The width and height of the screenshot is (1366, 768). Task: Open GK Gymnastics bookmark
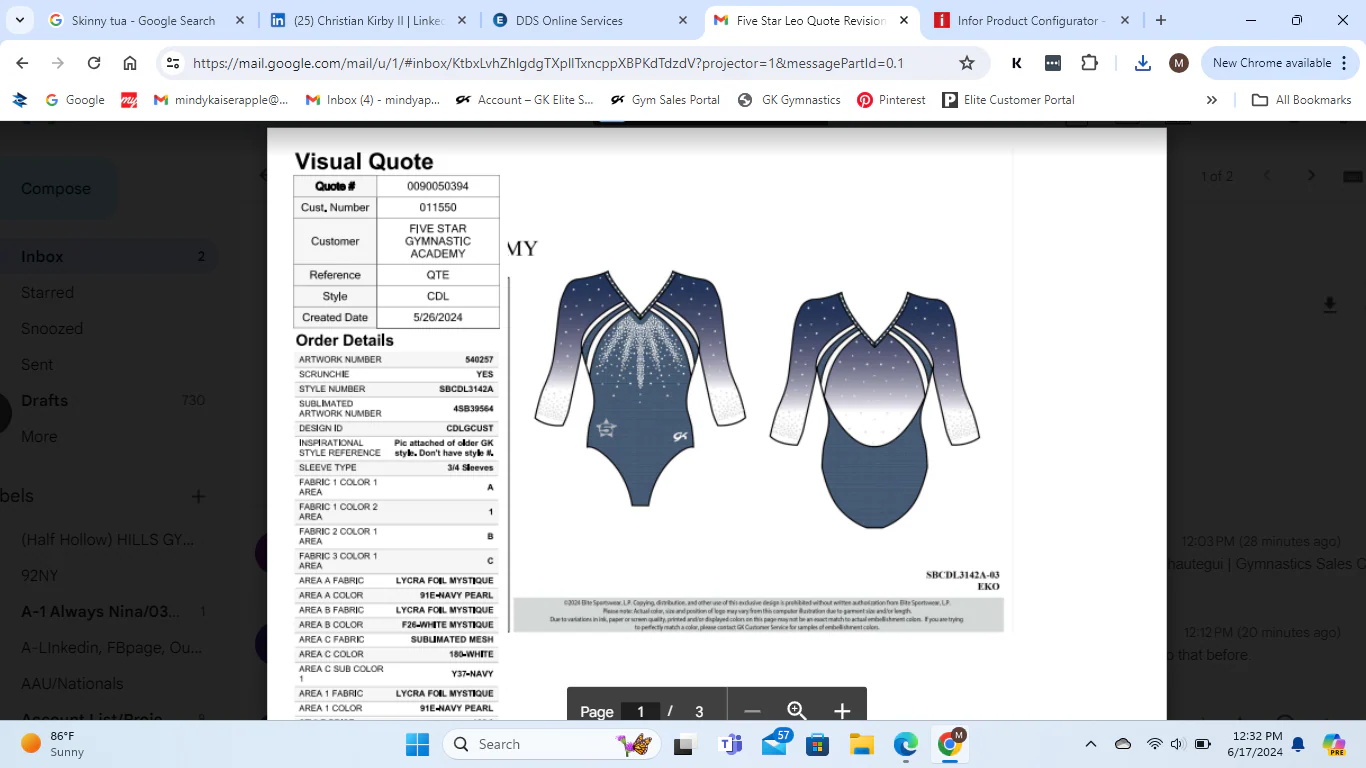click(x=789, y=100)
